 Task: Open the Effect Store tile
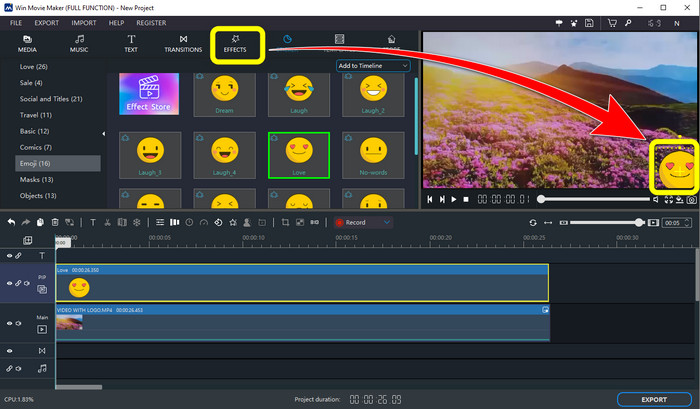click(150, 95)
